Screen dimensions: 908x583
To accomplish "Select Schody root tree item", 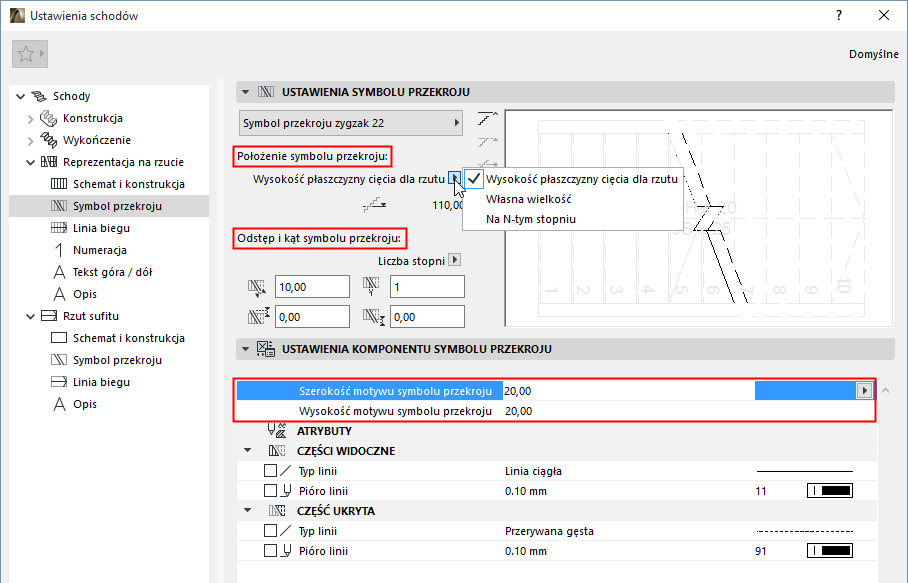I will 71,96.
